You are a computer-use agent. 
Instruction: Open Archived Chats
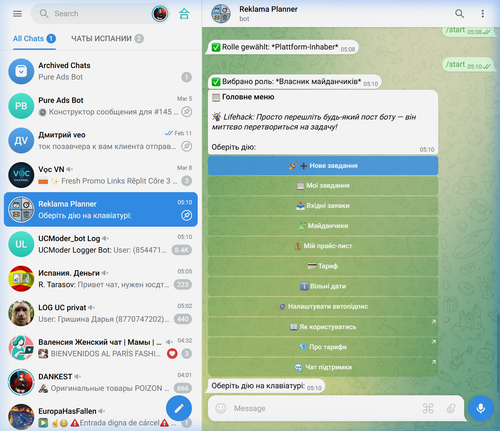coord(101,71)
